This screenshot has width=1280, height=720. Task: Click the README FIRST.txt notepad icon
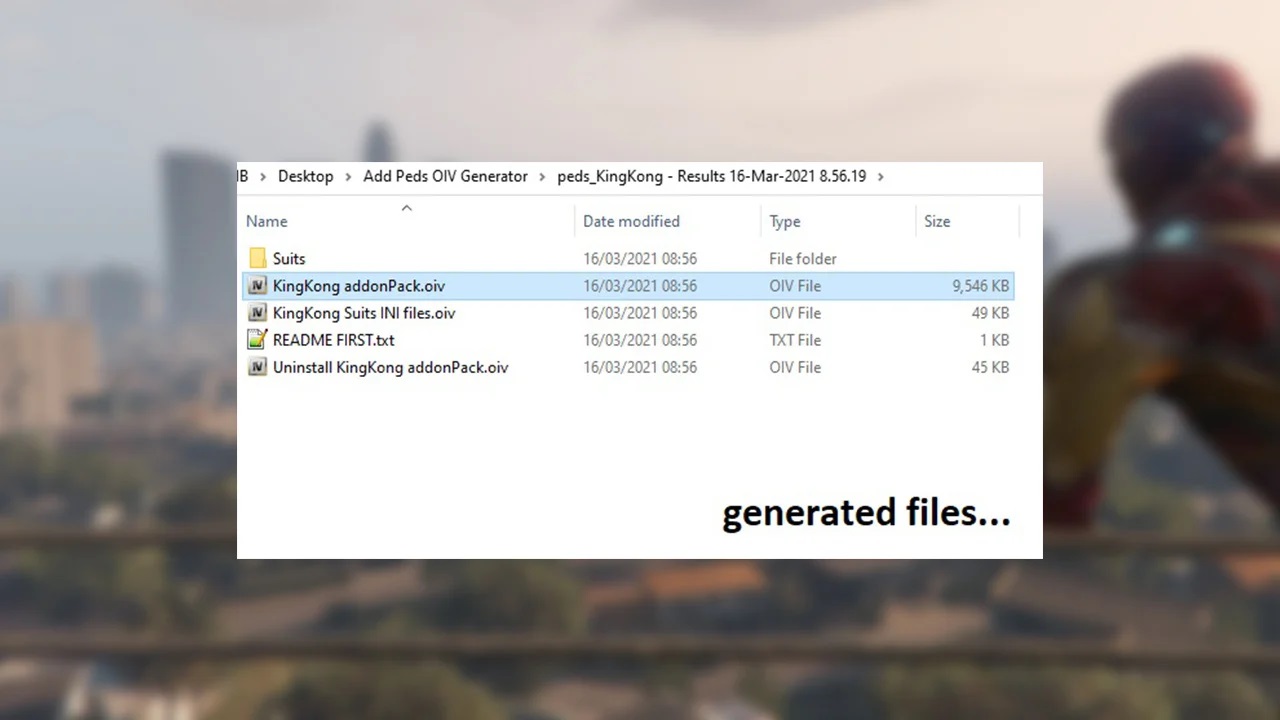(257, 340)
